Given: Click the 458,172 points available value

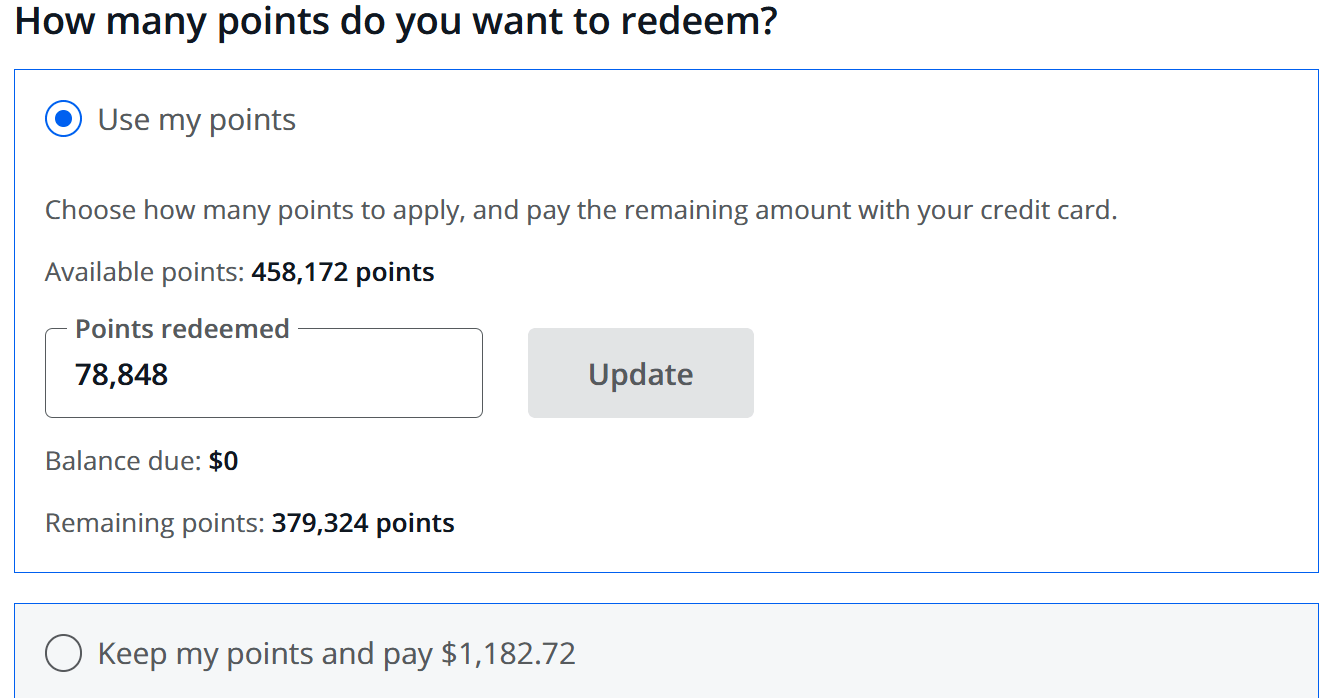Looking at the screenshot, I should 343,272.
